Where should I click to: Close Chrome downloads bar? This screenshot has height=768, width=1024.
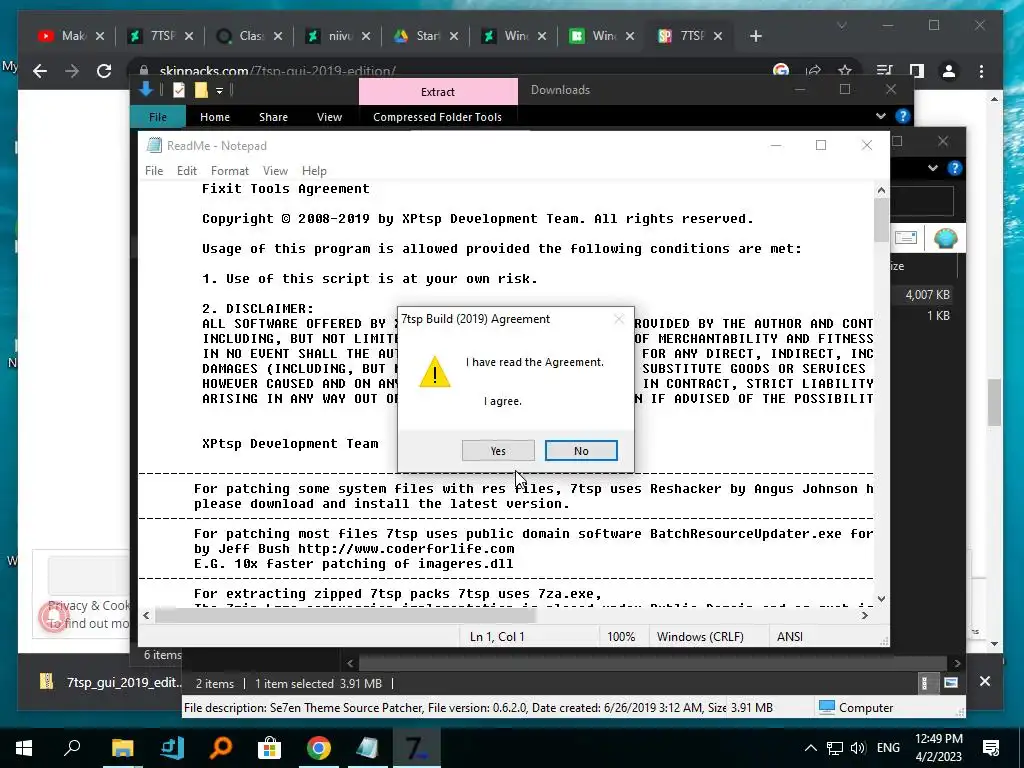tap(985, 681)
